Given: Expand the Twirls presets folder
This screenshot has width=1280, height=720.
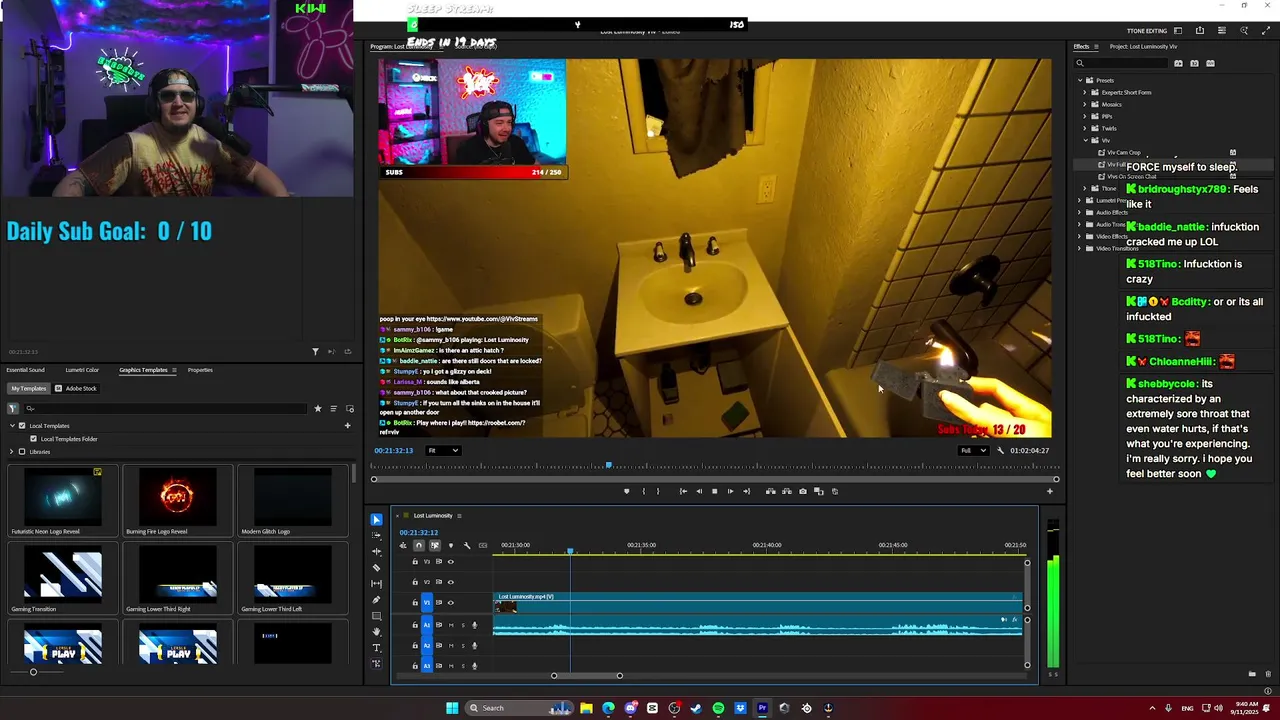Looking at the screenshot, I should tap(1085, 129).
